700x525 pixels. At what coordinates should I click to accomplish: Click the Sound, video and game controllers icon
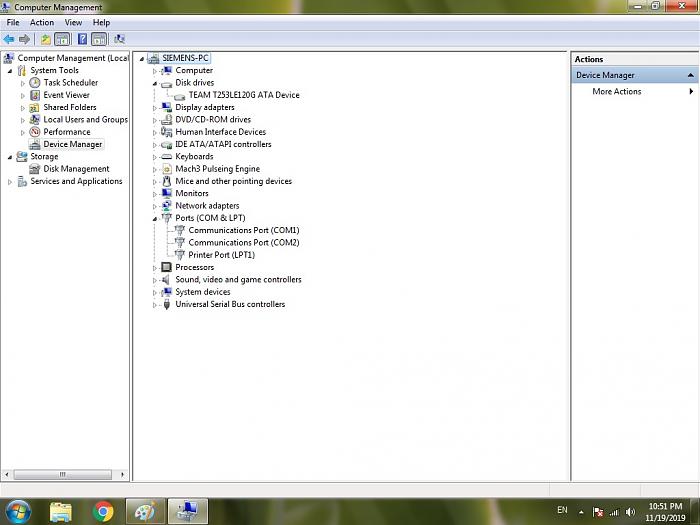click(166, 279)
